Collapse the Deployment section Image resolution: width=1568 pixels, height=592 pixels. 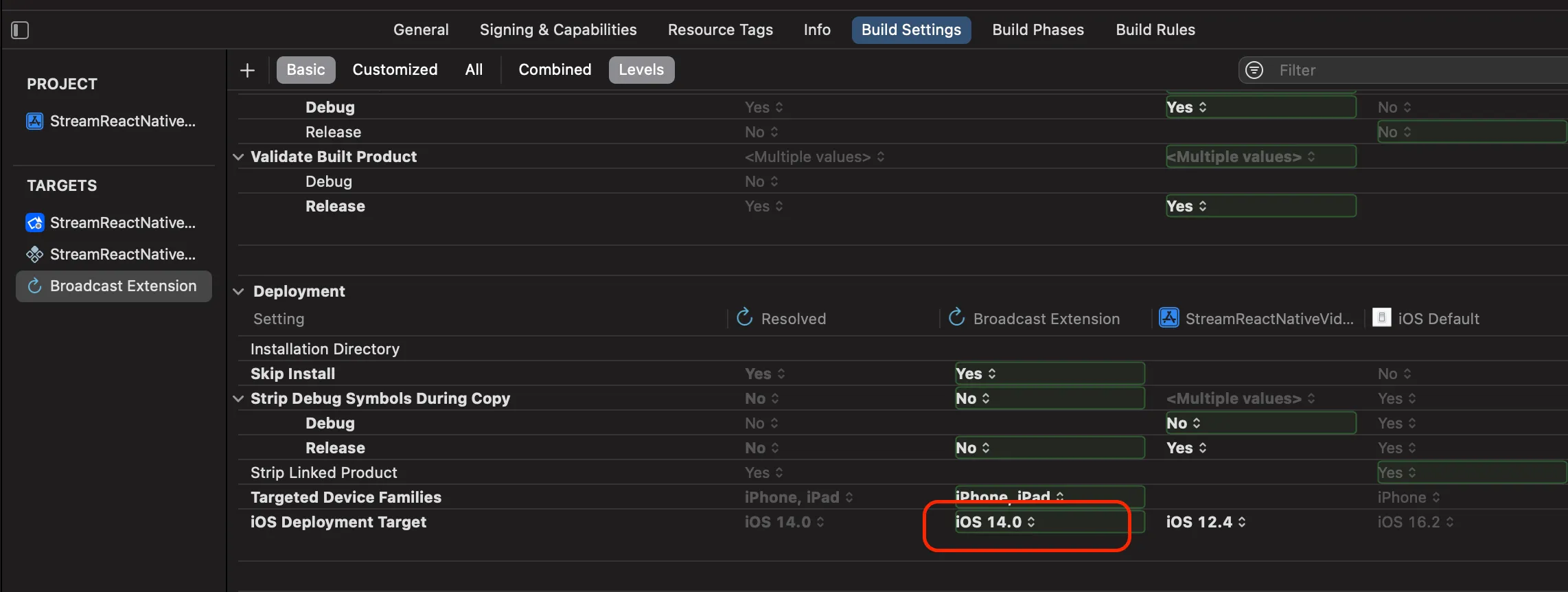238,292
